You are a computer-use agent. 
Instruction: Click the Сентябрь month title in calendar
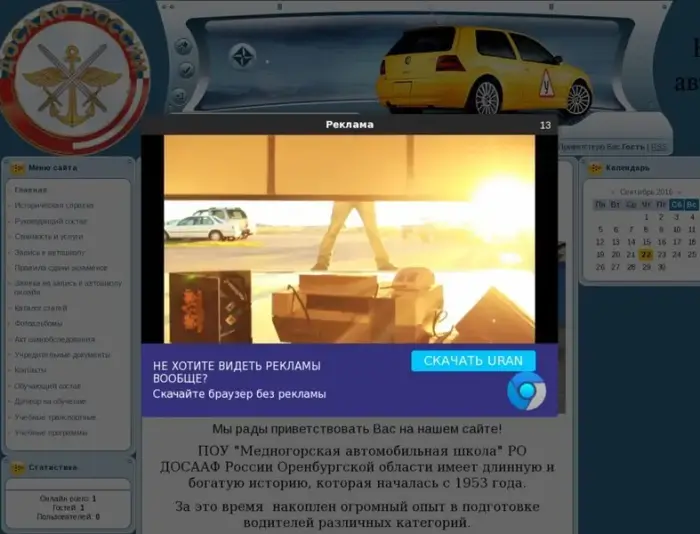[x=646, y=192]
